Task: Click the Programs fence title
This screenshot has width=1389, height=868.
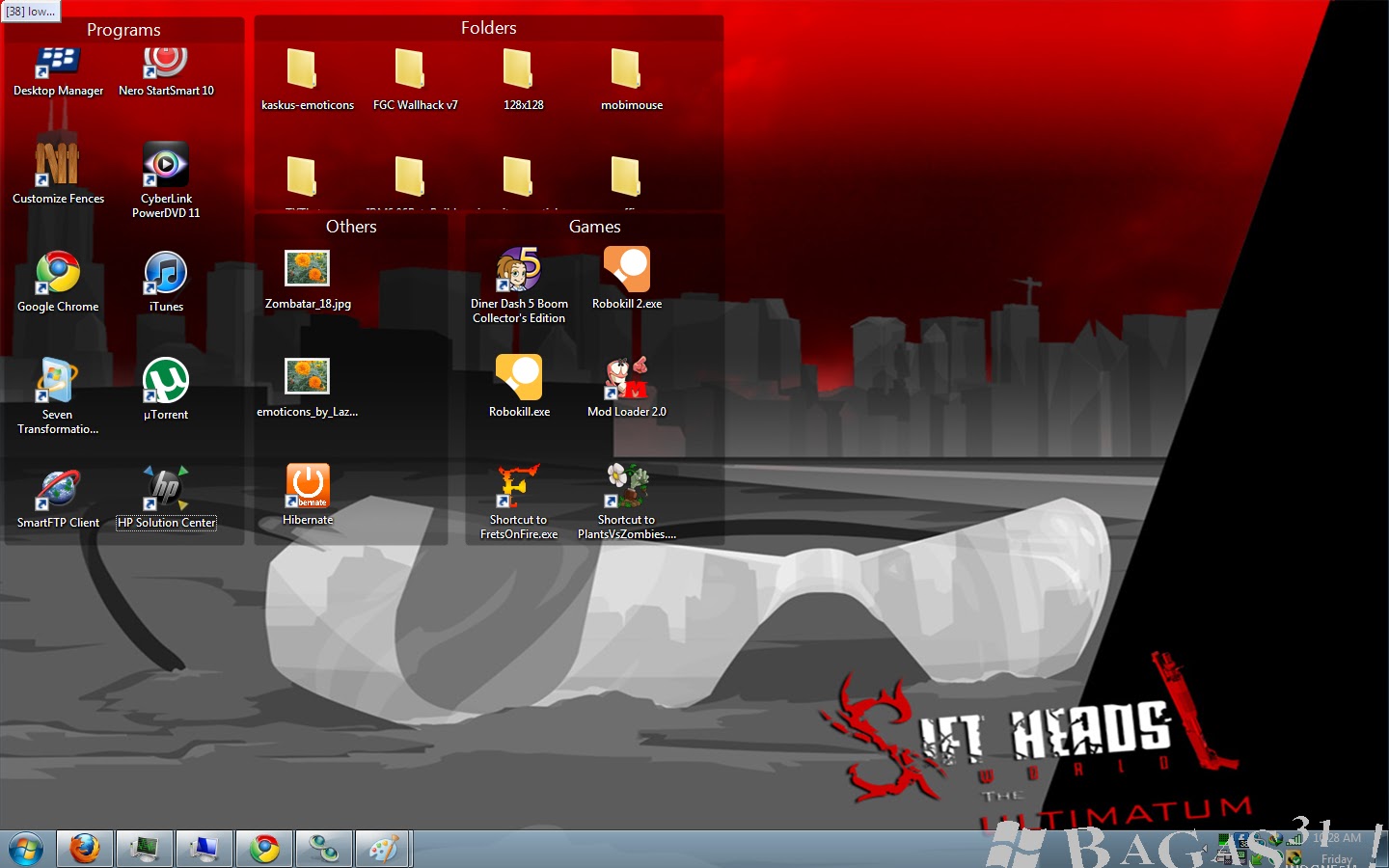Action: click(123, 30)
